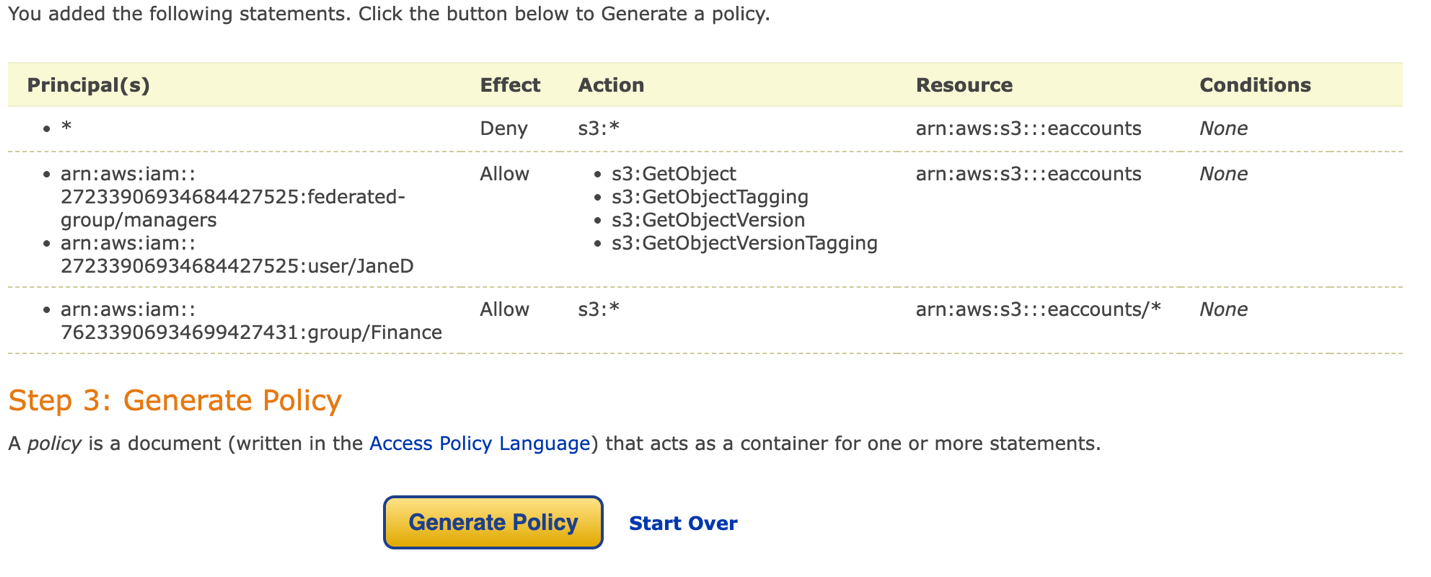Viewport: 1431px width, 577px height.
Task: Click the Principal(s) column header
Action: 88,85
